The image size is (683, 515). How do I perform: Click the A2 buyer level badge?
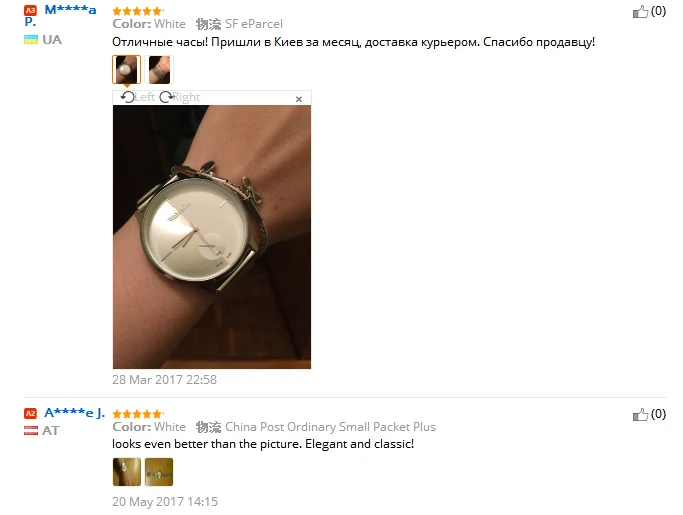coord(30,413)
